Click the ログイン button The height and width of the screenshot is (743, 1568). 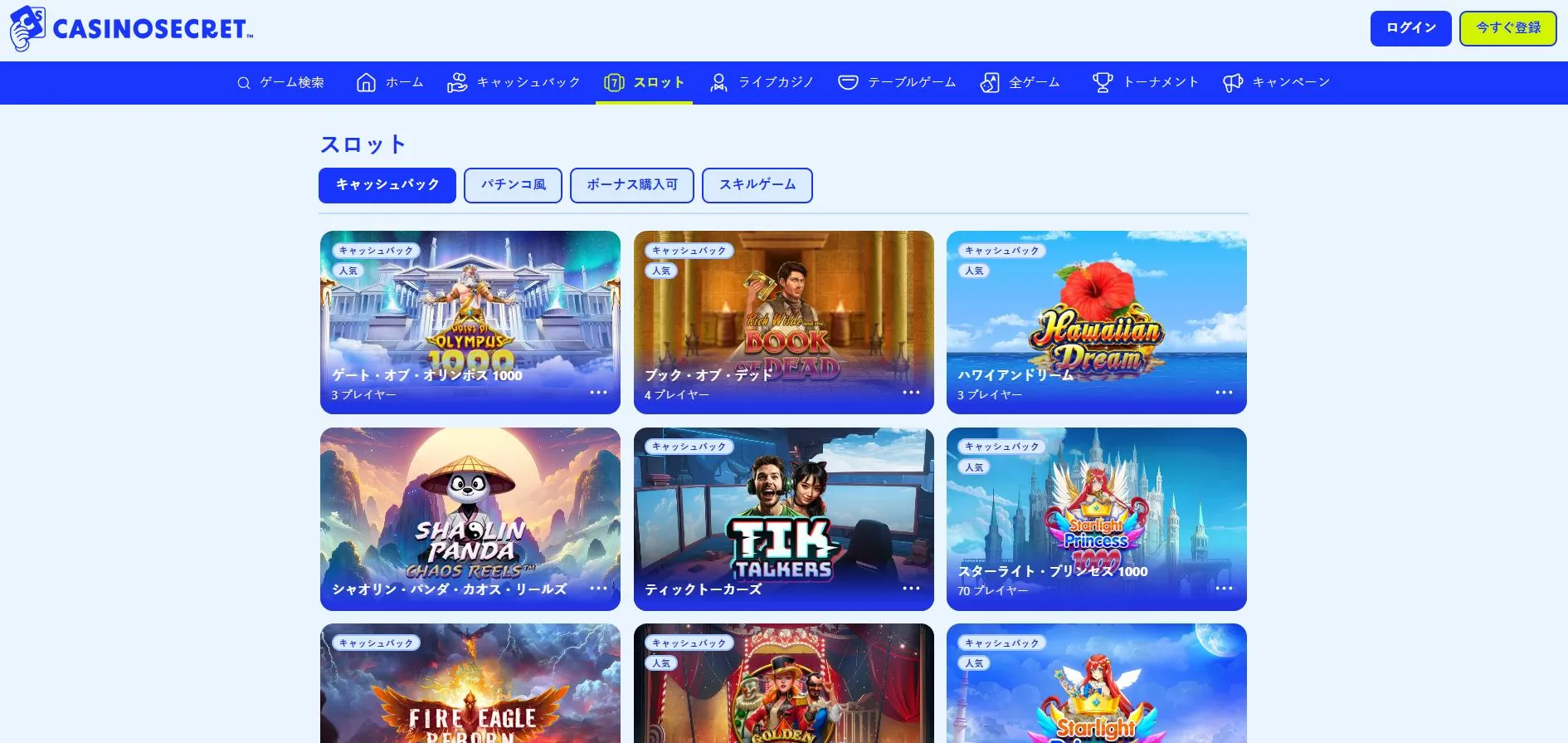click(x=1410, y=28)
